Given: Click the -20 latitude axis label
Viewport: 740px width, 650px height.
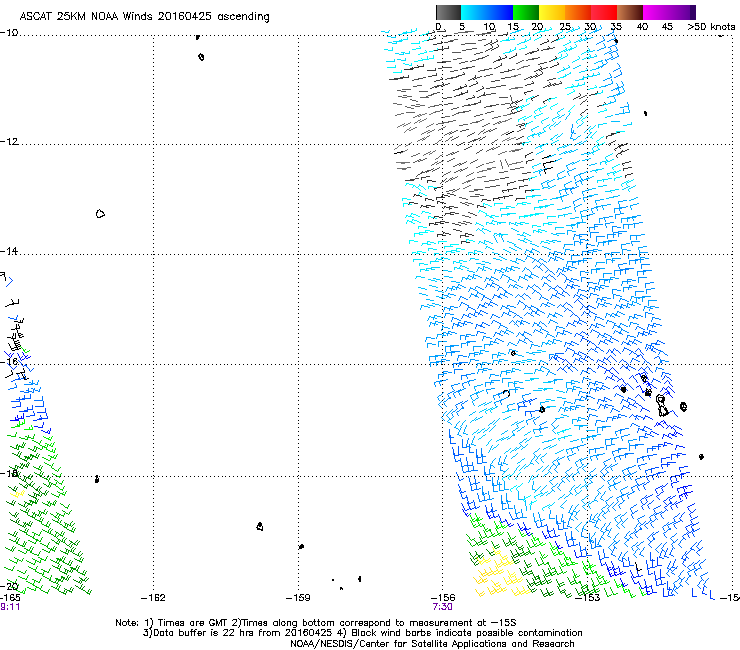Looking at the screenshot, I should 9,586.
